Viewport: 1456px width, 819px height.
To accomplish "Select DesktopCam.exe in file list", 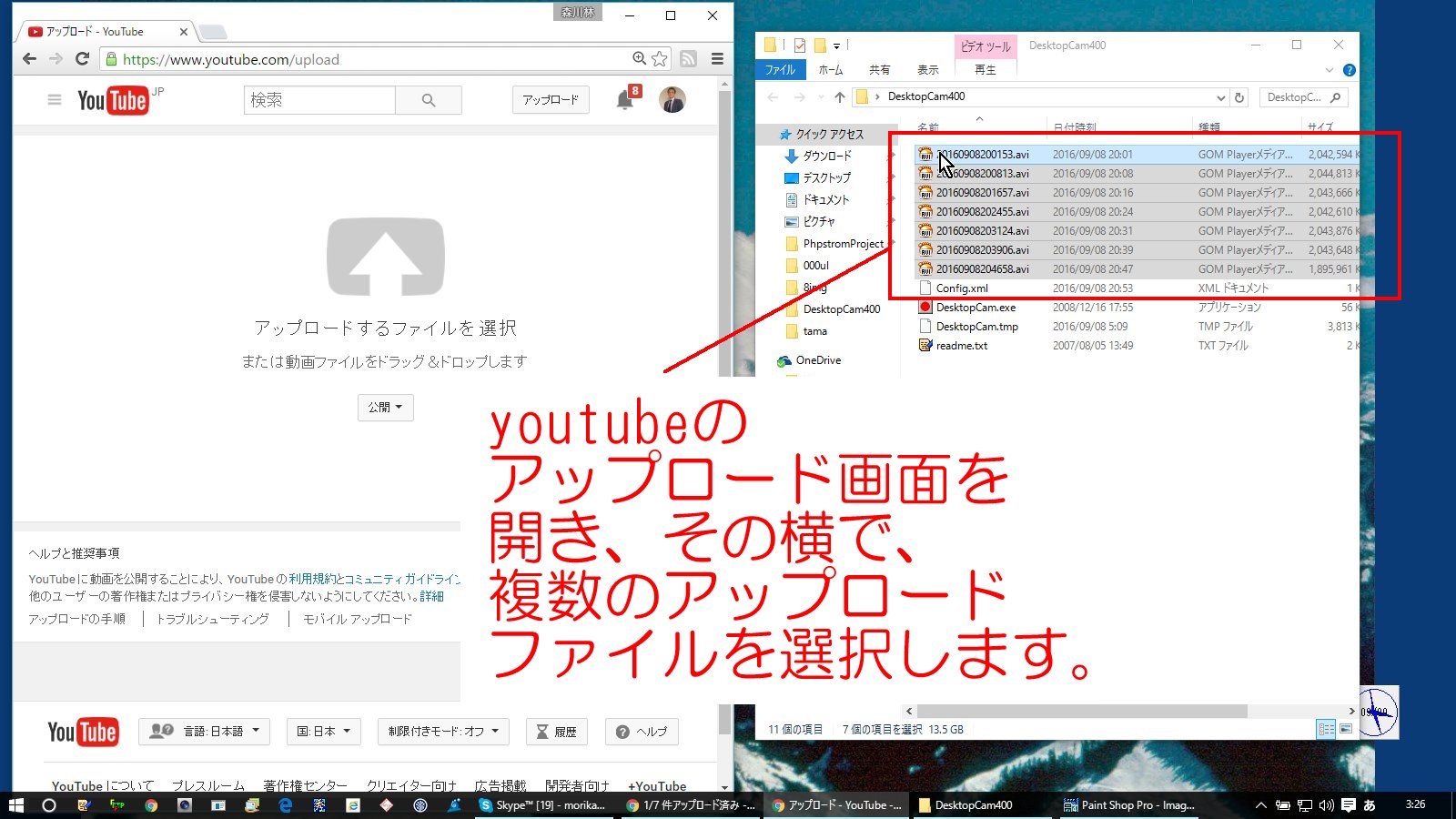I will [976, 308].
